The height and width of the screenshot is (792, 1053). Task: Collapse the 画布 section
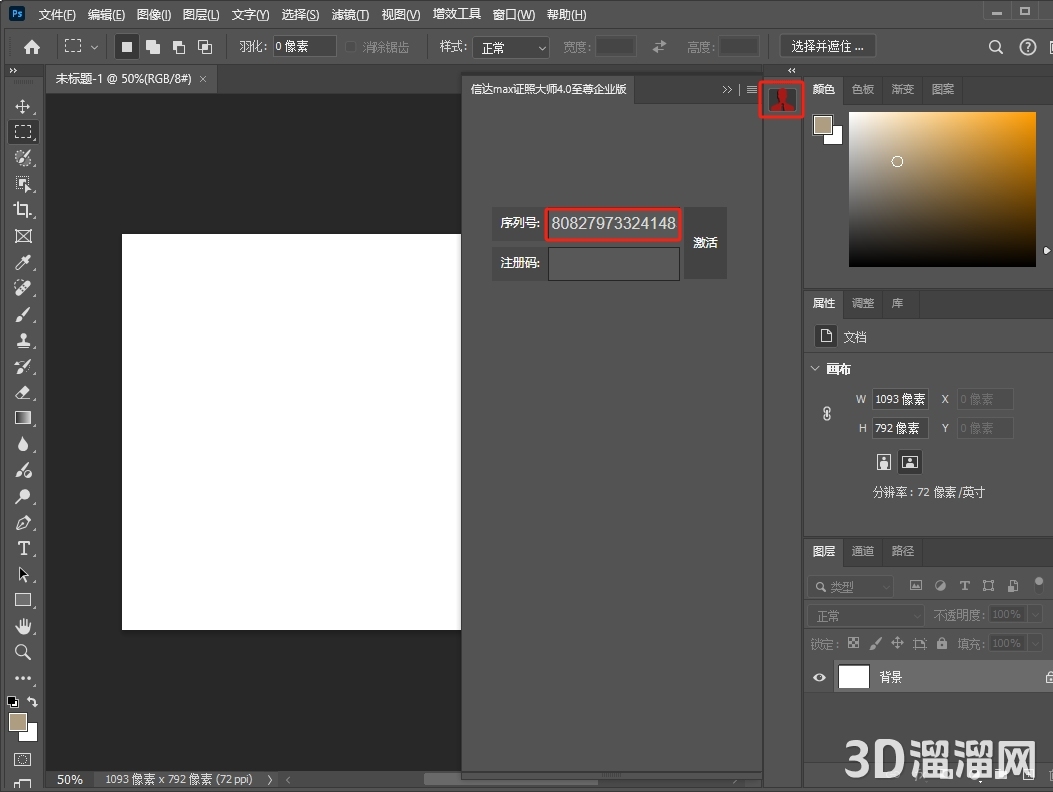[814, 369]
